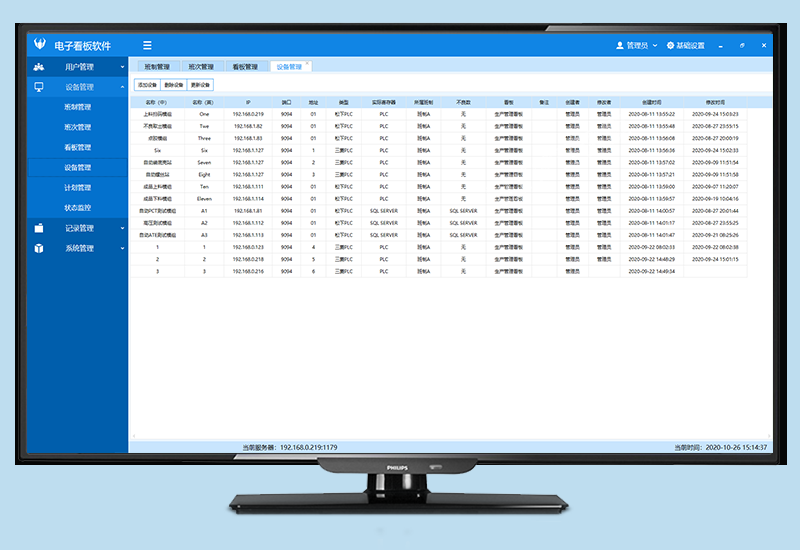Click the 添加设备 button

[147, 85]
